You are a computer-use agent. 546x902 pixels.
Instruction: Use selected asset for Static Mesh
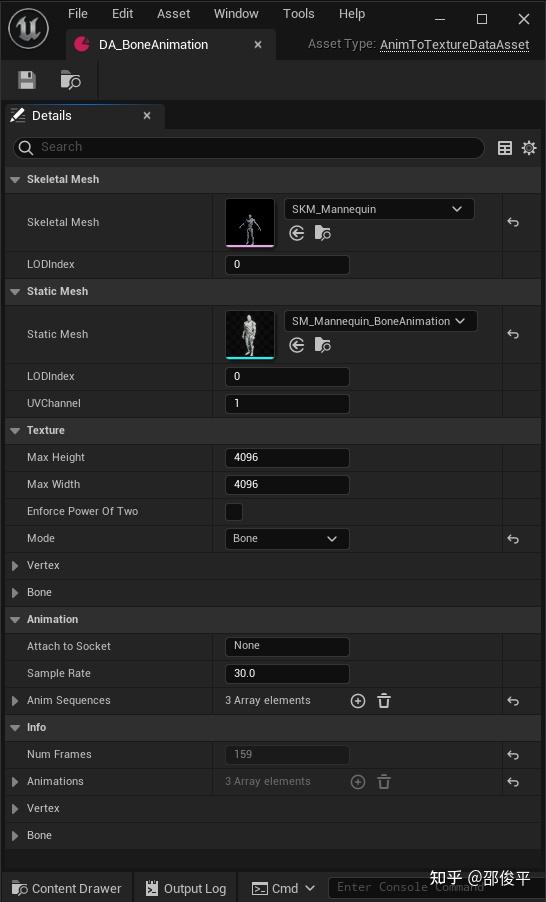(296, 345)
